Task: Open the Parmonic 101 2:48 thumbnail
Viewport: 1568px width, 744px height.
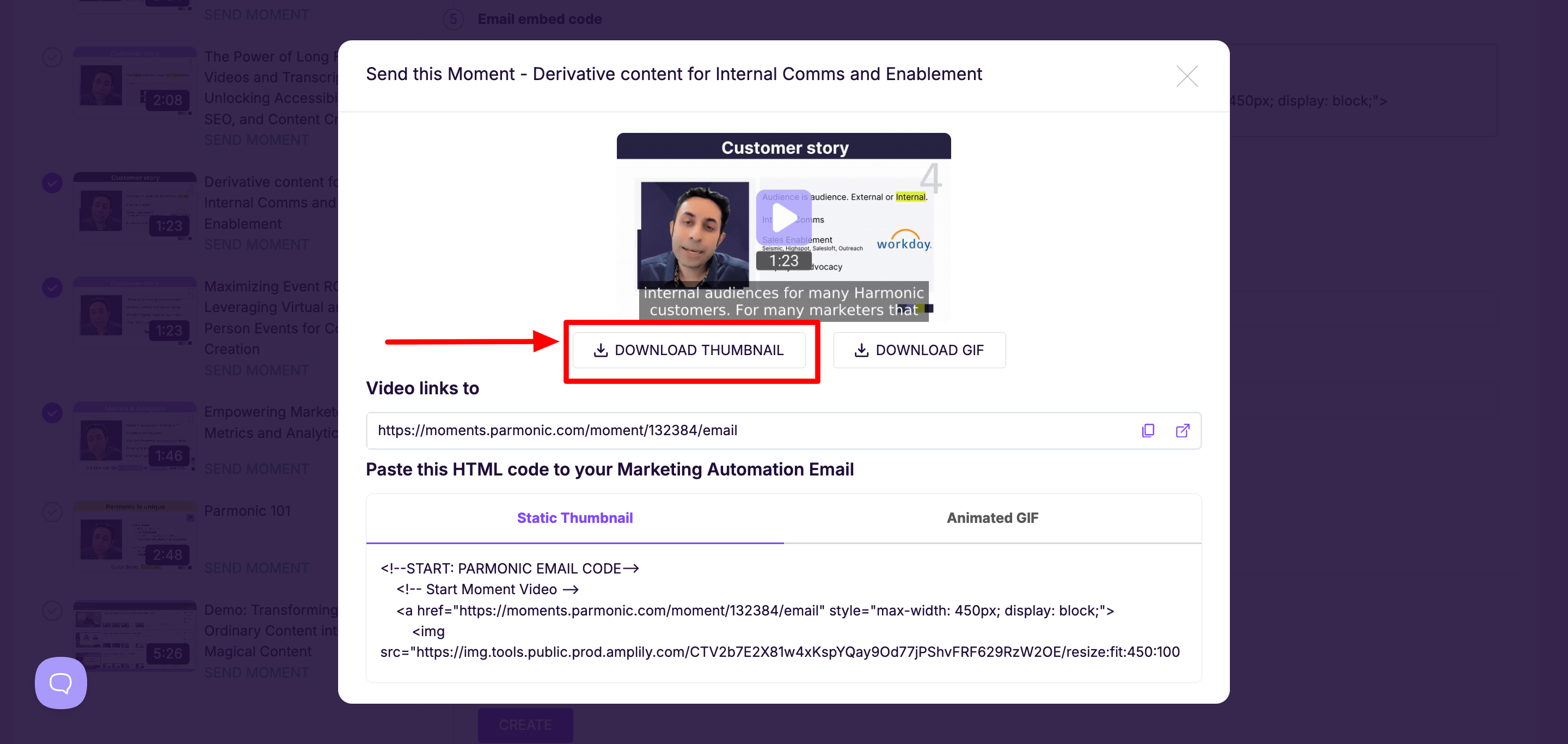Action: click(x=135, y=537)
